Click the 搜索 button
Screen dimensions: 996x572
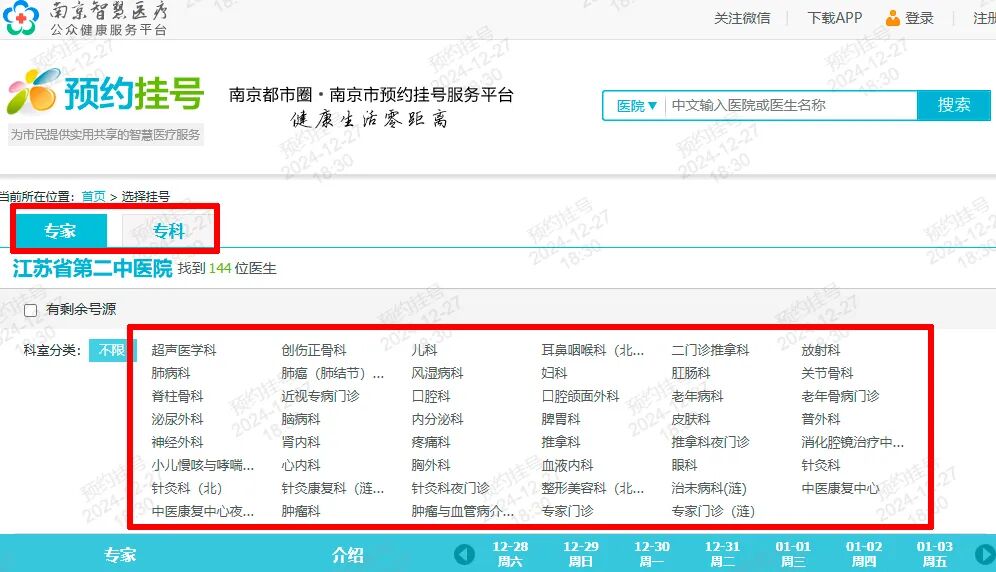coord(953,105)
